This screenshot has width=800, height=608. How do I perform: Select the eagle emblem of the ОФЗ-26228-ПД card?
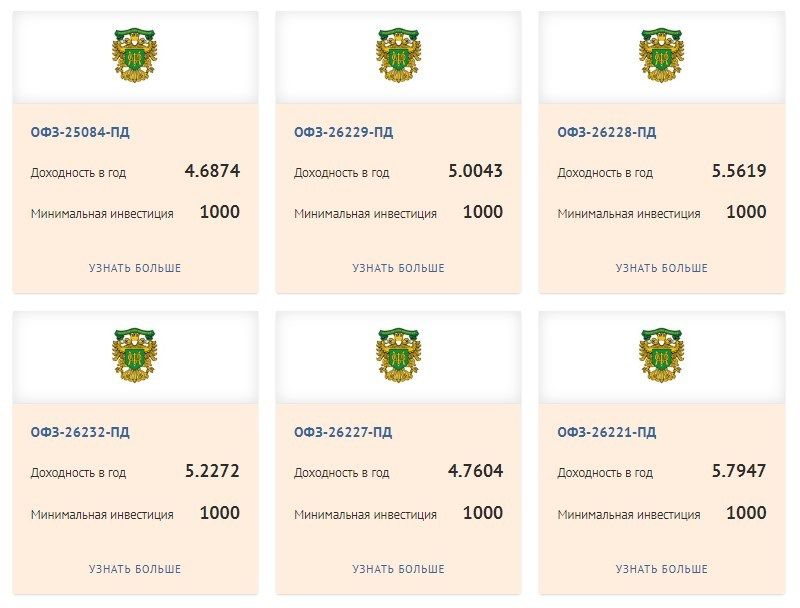(x=661, y=54)
